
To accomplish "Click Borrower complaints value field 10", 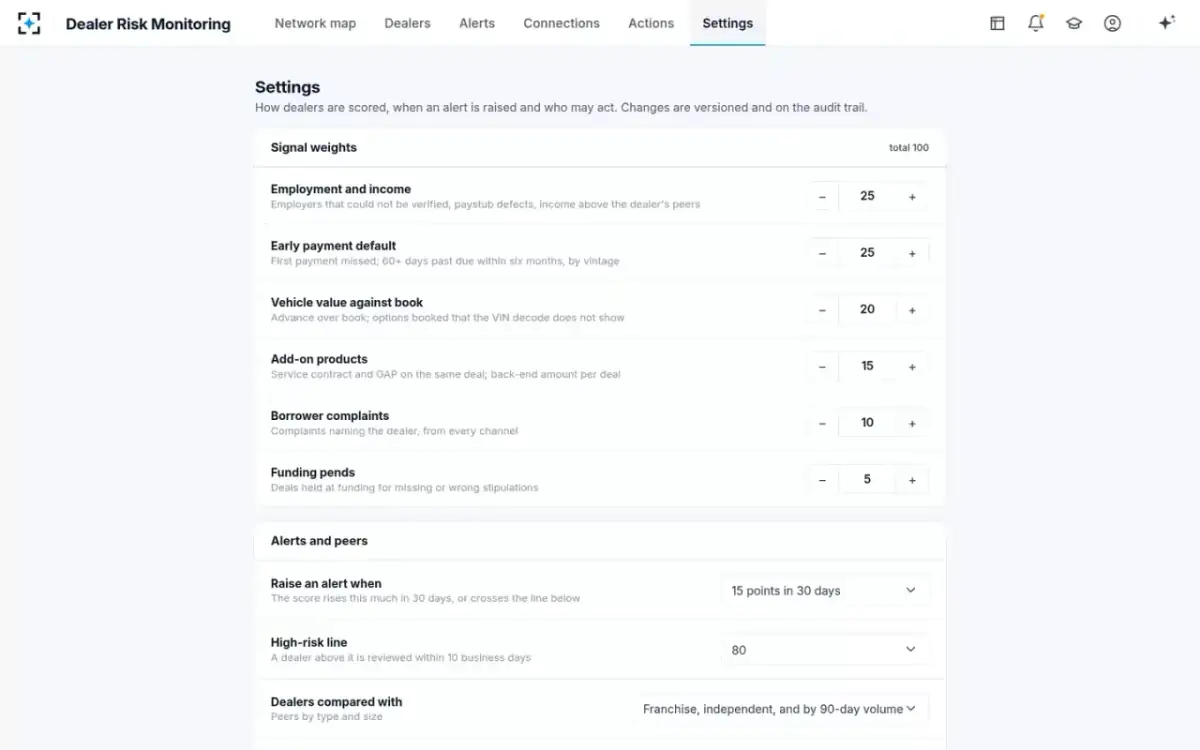I will tap(867, 423).
